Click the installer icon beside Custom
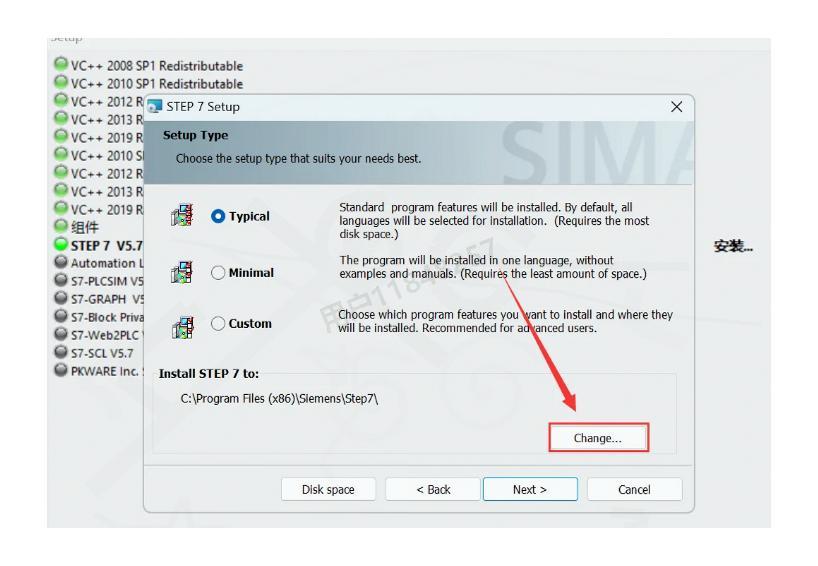The width and height of the screenshot is (818, 566). (182, 328)
